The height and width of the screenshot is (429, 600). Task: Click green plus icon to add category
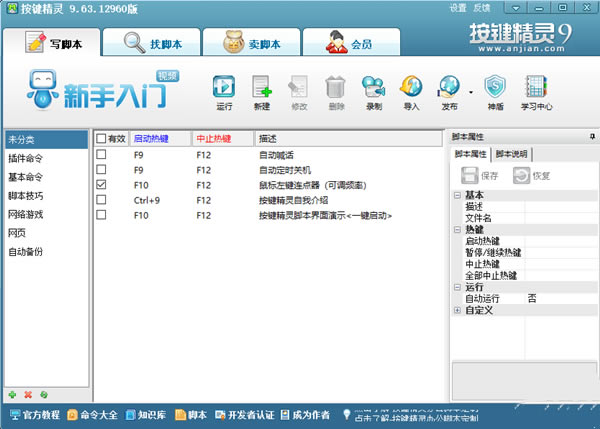pyautogui.click(x=12, y=395)
